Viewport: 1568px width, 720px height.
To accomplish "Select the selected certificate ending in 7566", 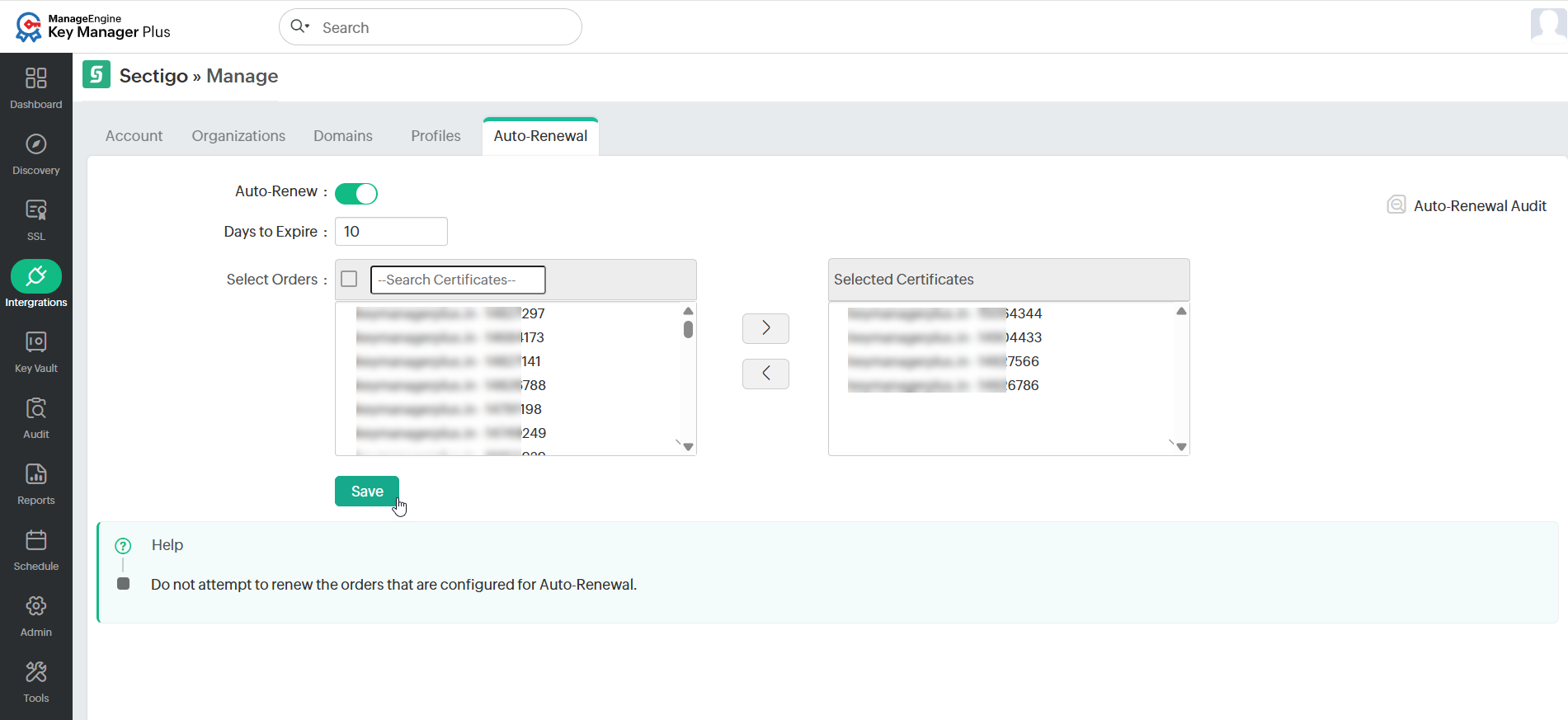I will pyautogui.click(x=943, y=361).
